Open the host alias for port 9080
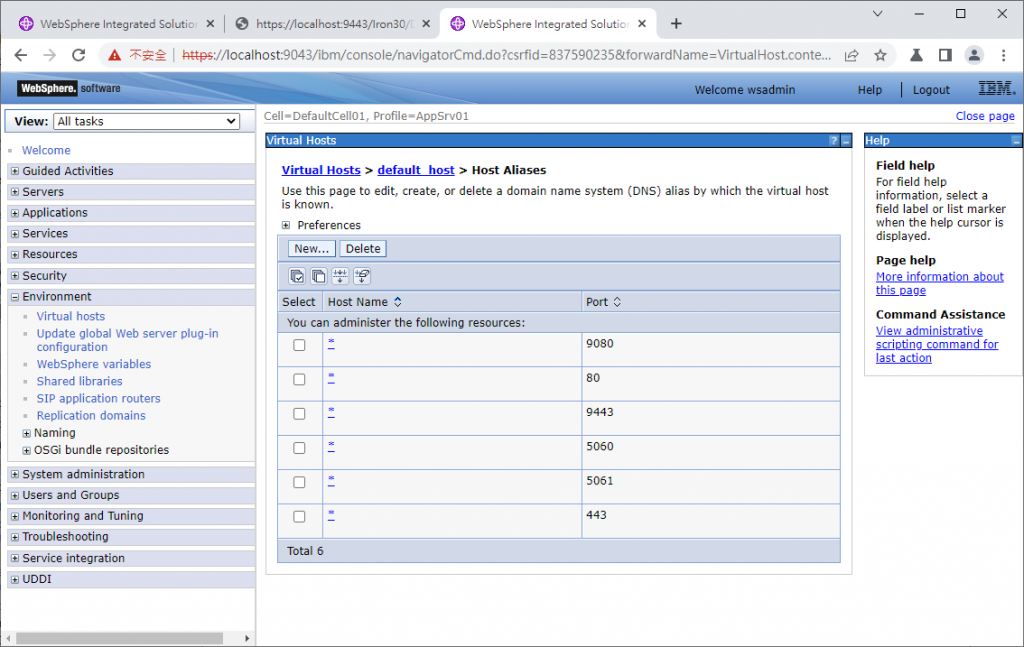 point(331,343)
